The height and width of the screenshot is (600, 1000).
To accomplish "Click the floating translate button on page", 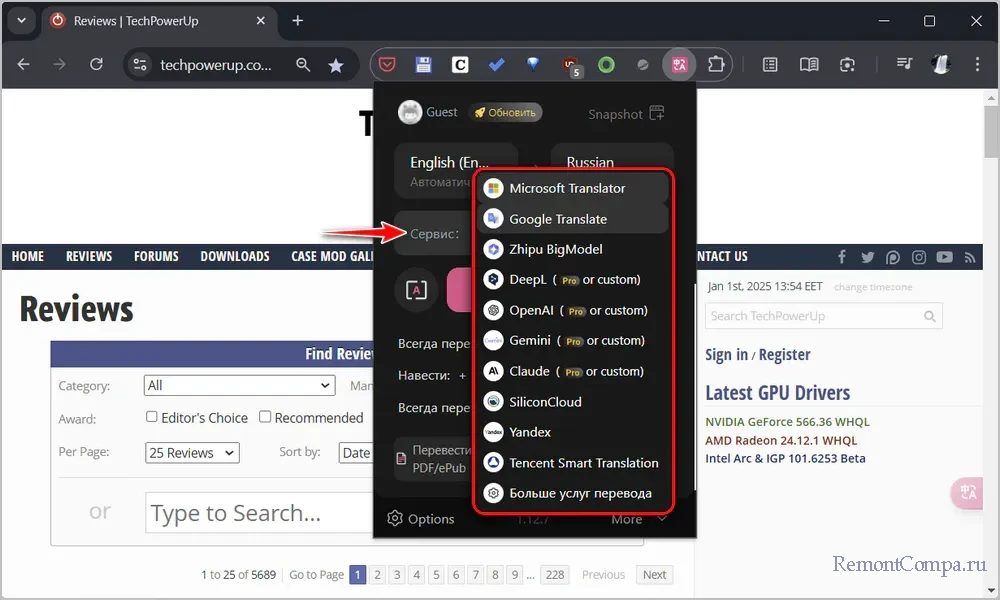I will (x=968, y=491).
